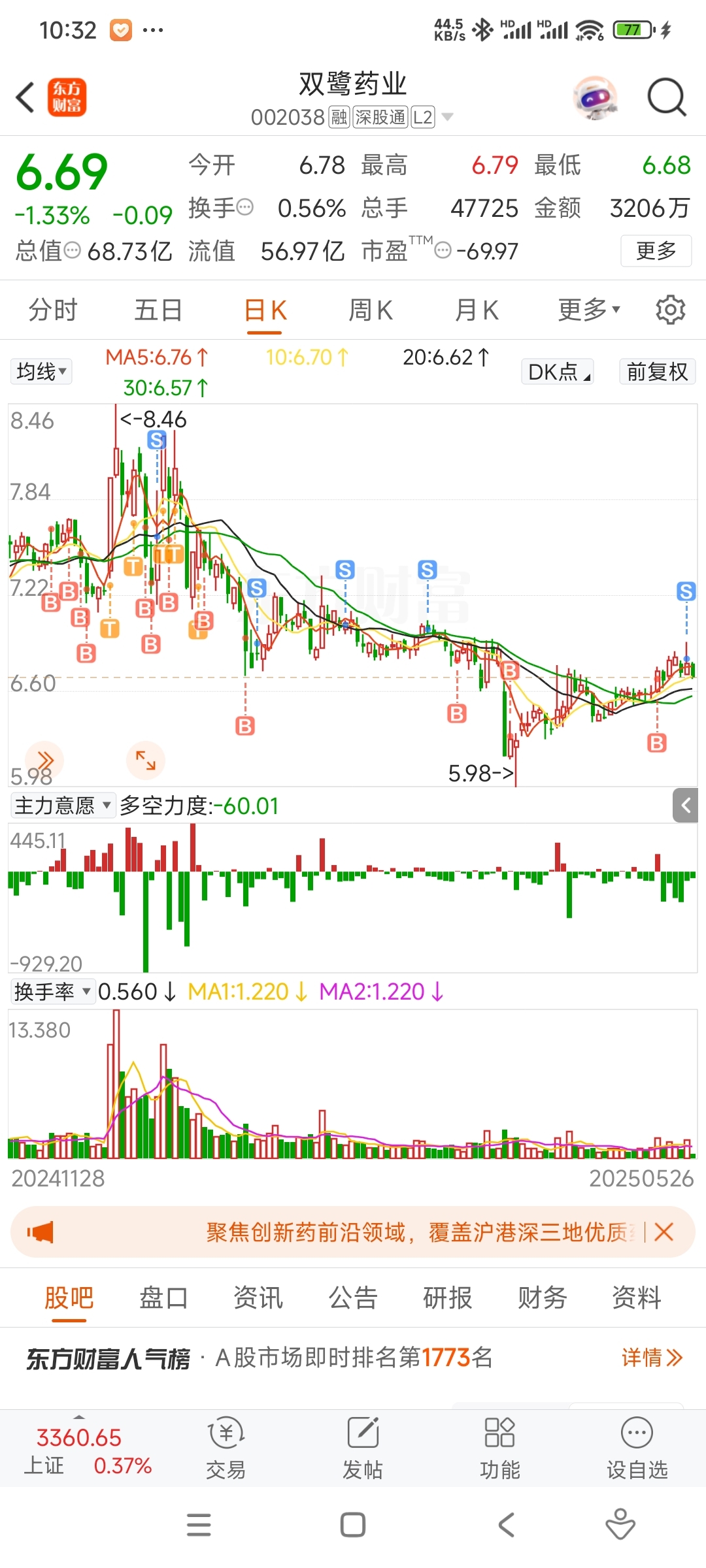Tap the 10:6.70 moving average value

307,357
